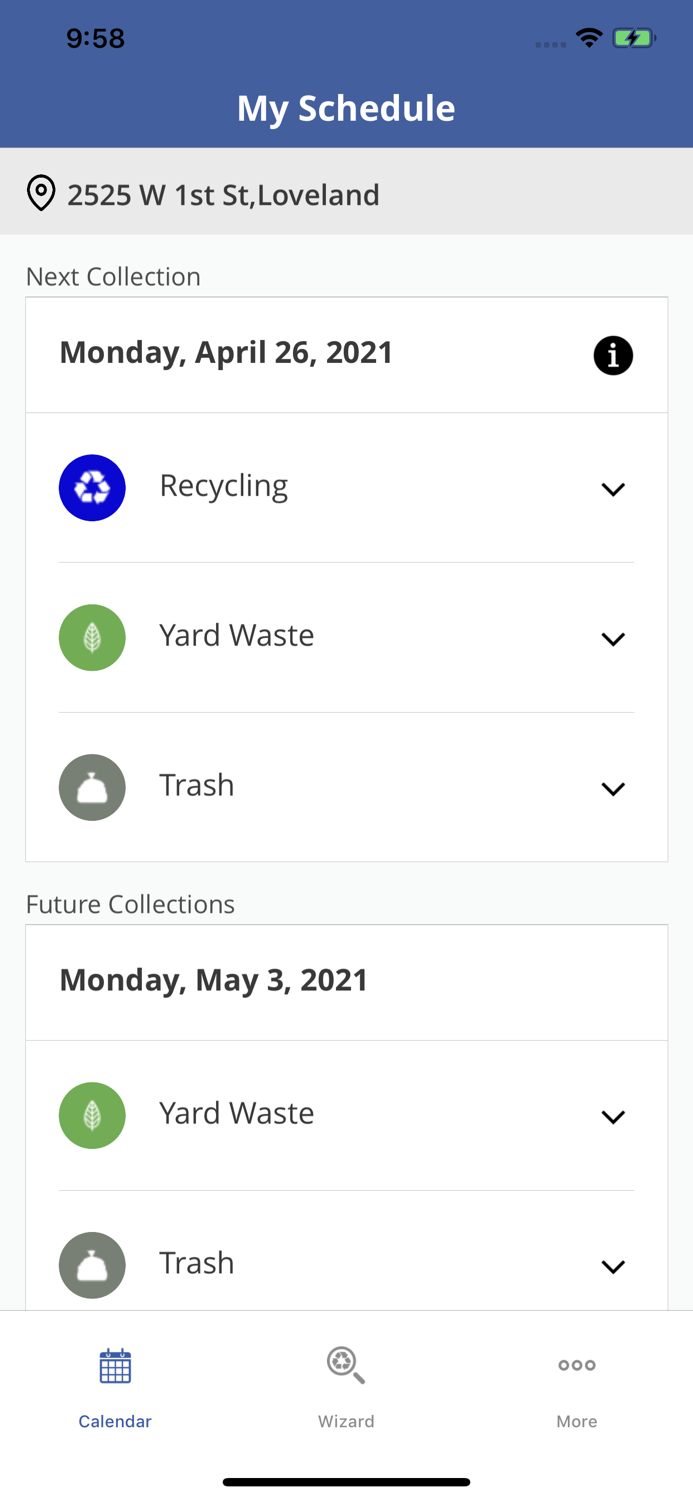The width and height of the screenshot is (693, 1500).
Task: Click the Trash icon under Monday, May 3
Action: pos(92,1264)
